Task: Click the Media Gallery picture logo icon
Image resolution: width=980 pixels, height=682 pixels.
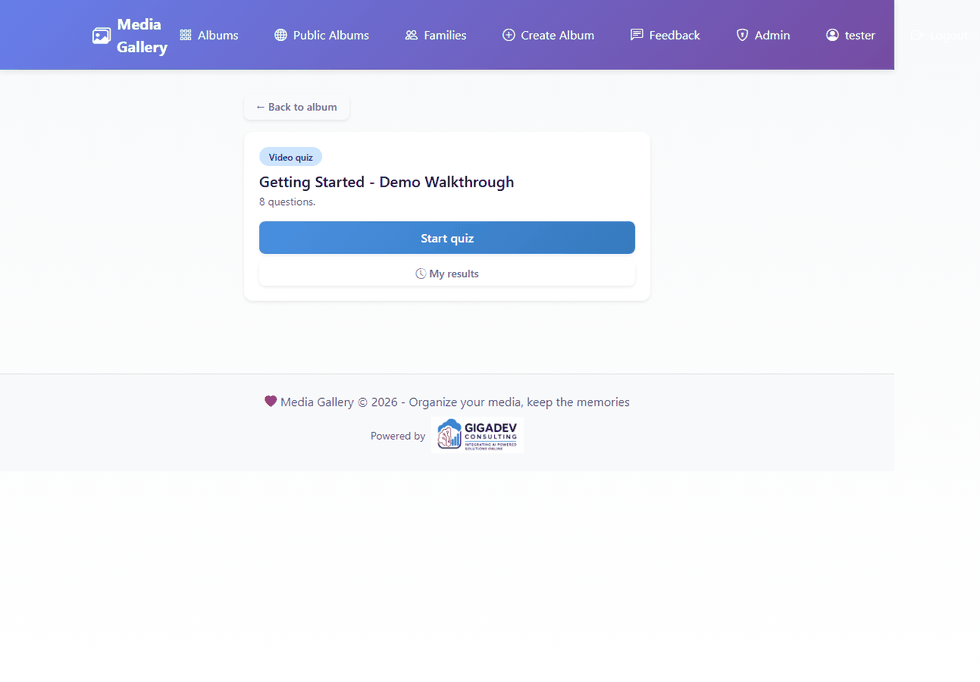Action: click(x=101, y=36)
